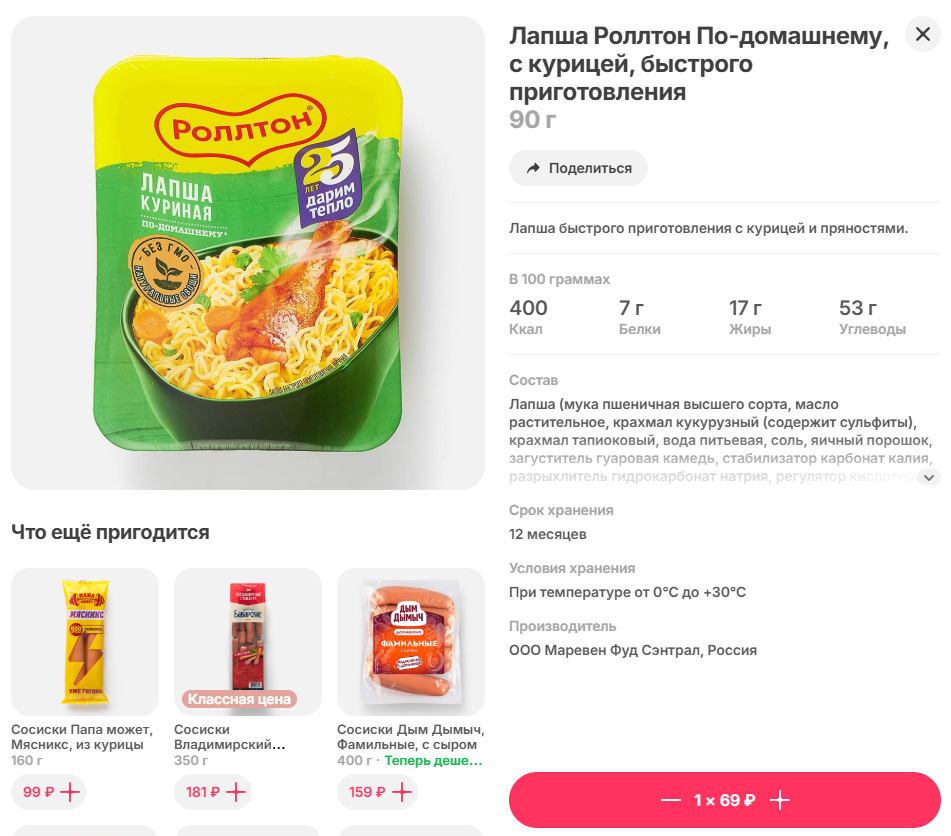Image resolution: width=951 pixels, height=836 pixels.
Task: Close the product details popup
Action: coord(923,35)
